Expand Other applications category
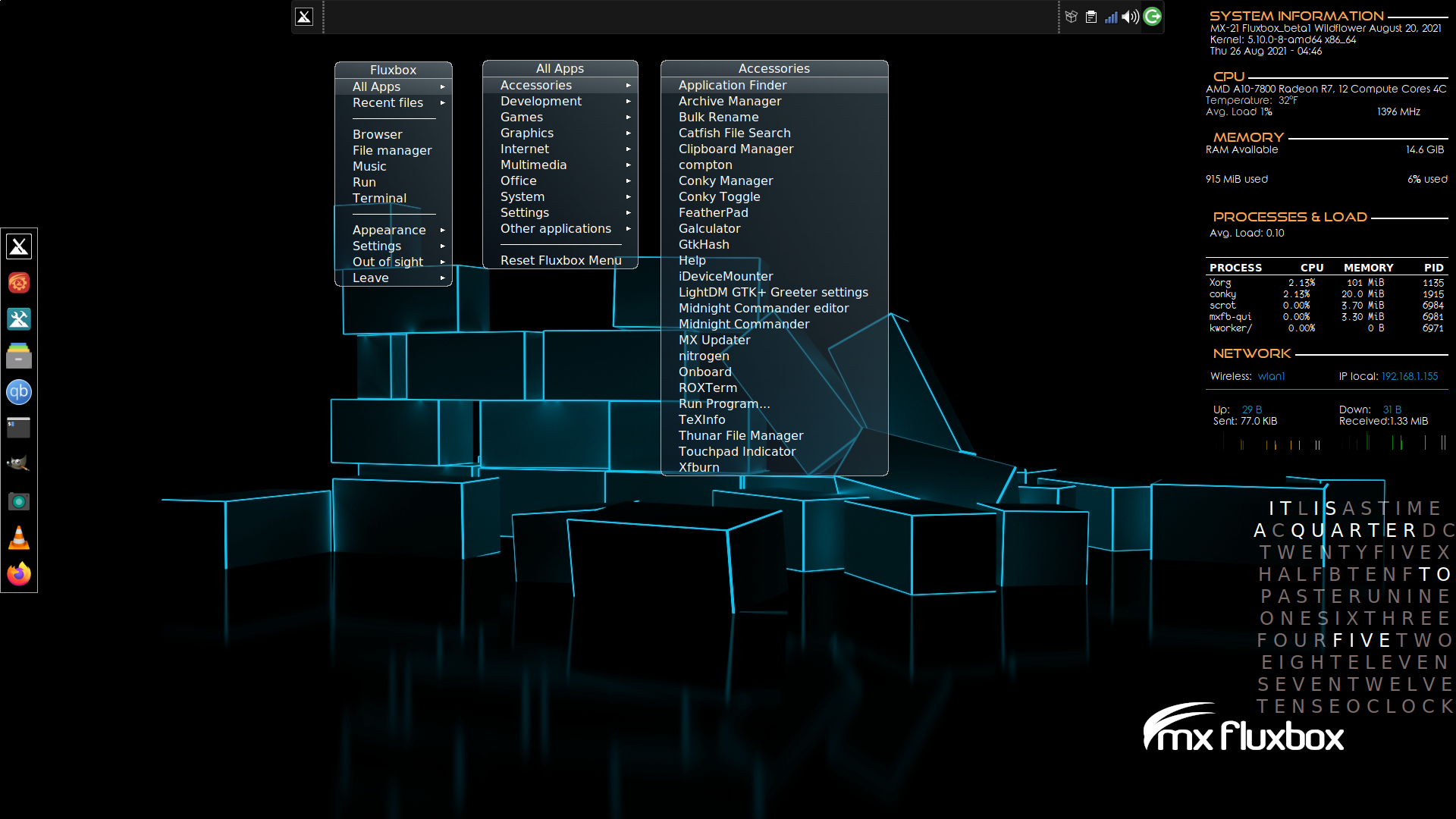Screen dimensions: 1456x819 560,229
